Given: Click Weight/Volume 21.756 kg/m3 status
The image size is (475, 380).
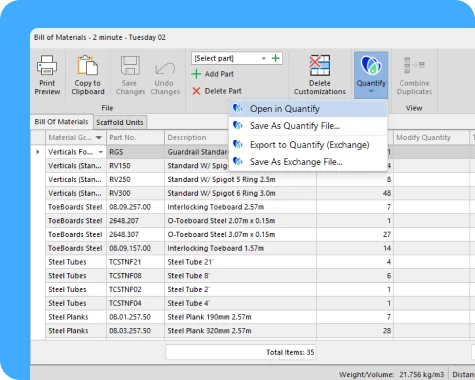Looking at the screenshot, I should click(391, 374).
